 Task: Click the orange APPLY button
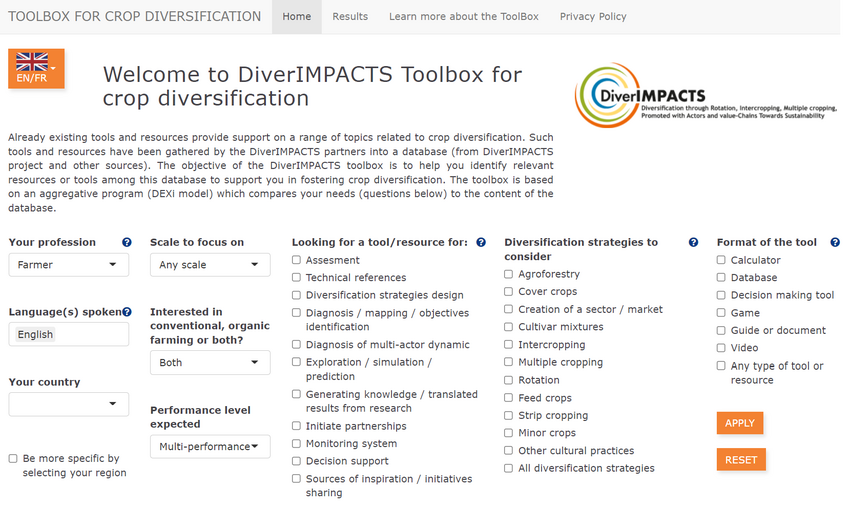[x=740, y=423]
